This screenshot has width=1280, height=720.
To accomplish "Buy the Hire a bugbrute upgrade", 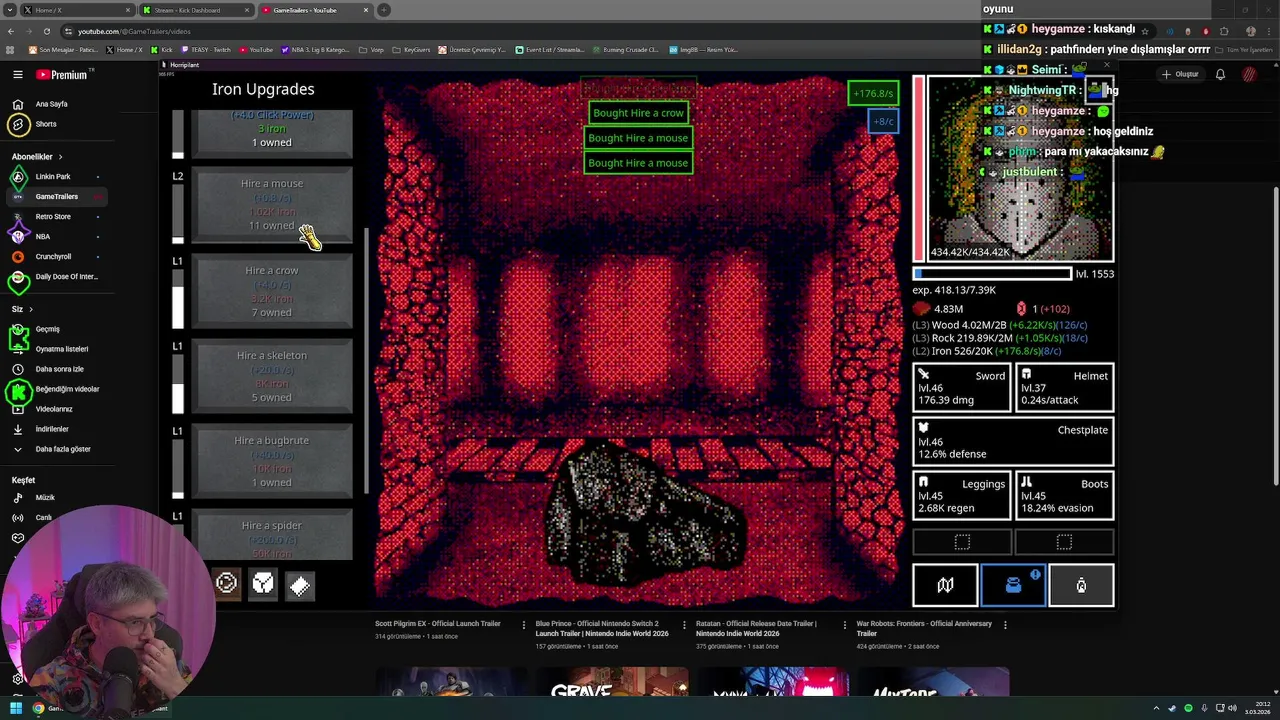I will coord(272,461).
